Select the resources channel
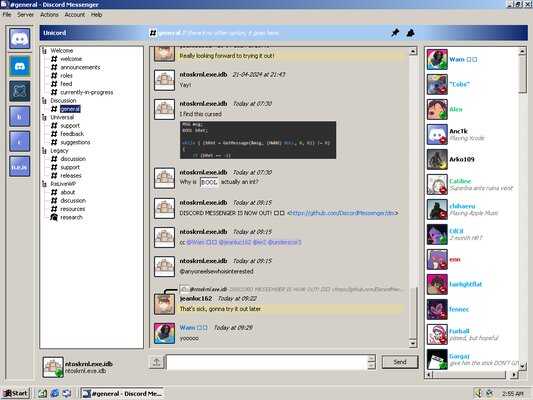Image resolution: width=533 pixels, height=400 pixels. pos(73,209)
